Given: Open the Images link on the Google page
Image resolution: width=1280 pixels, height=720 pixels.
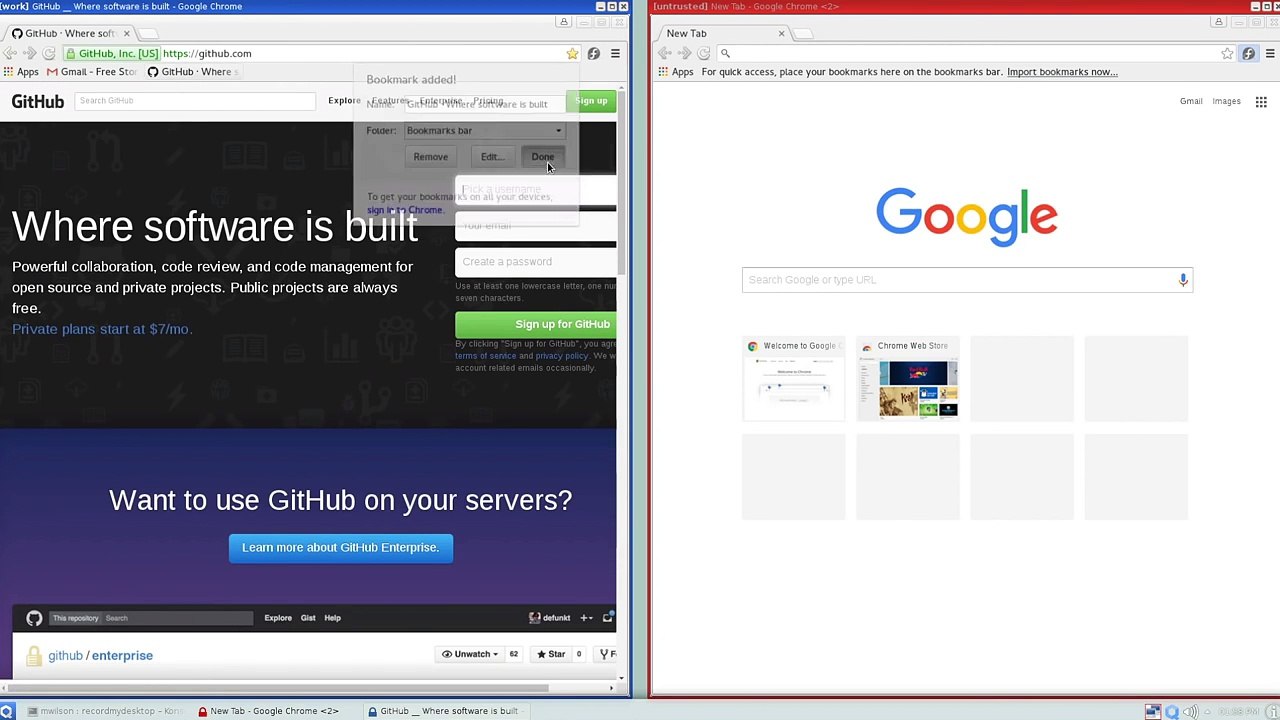Looking at the screenshot, I should (x=1226, y=101).
